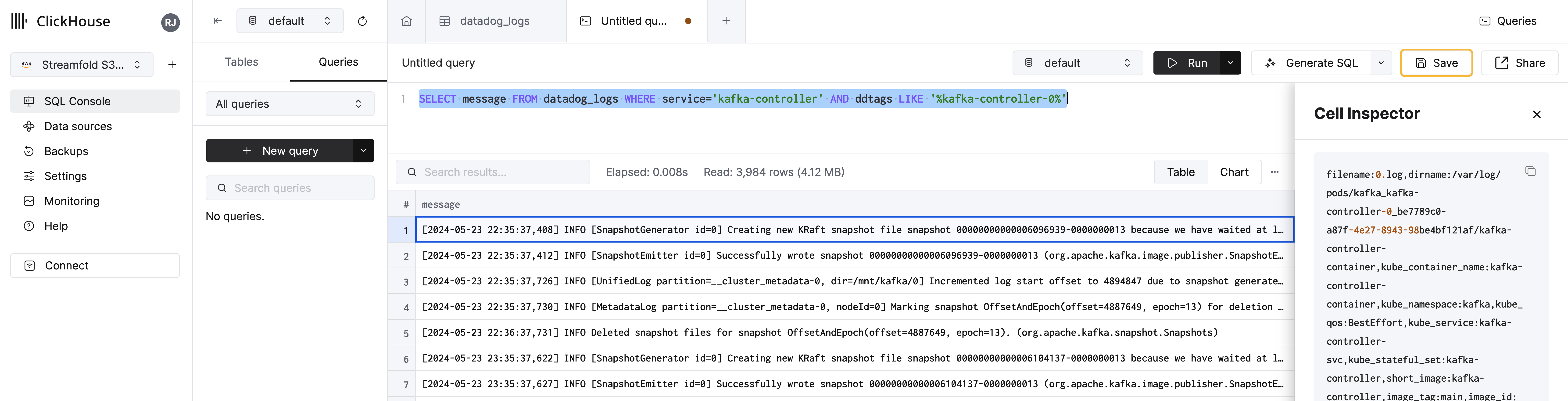This screenshot has height=401, width=1568.
Task: Refresh the database list
Action: (x=362, y=21)
